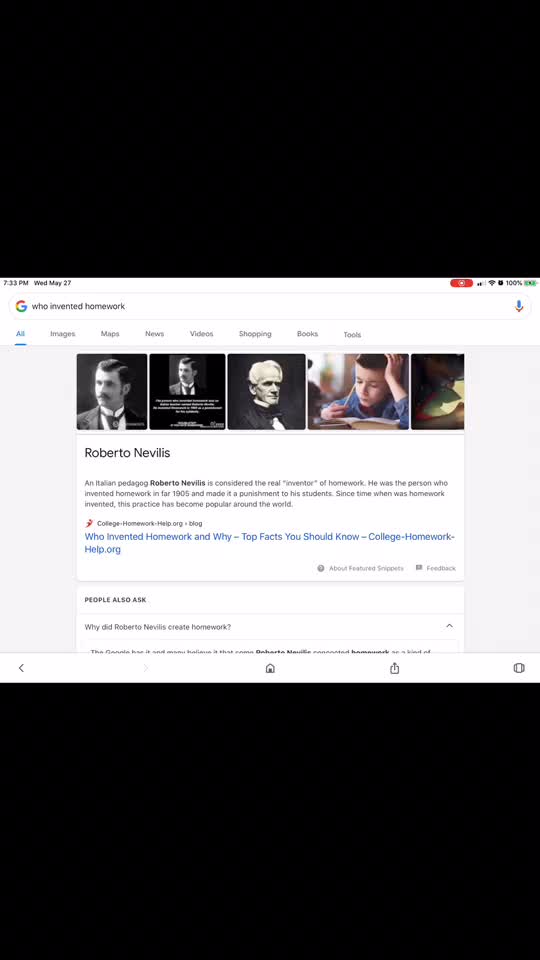540x960 pixels.
Task: Tap the microphone voice search icon
Action: 519,306
